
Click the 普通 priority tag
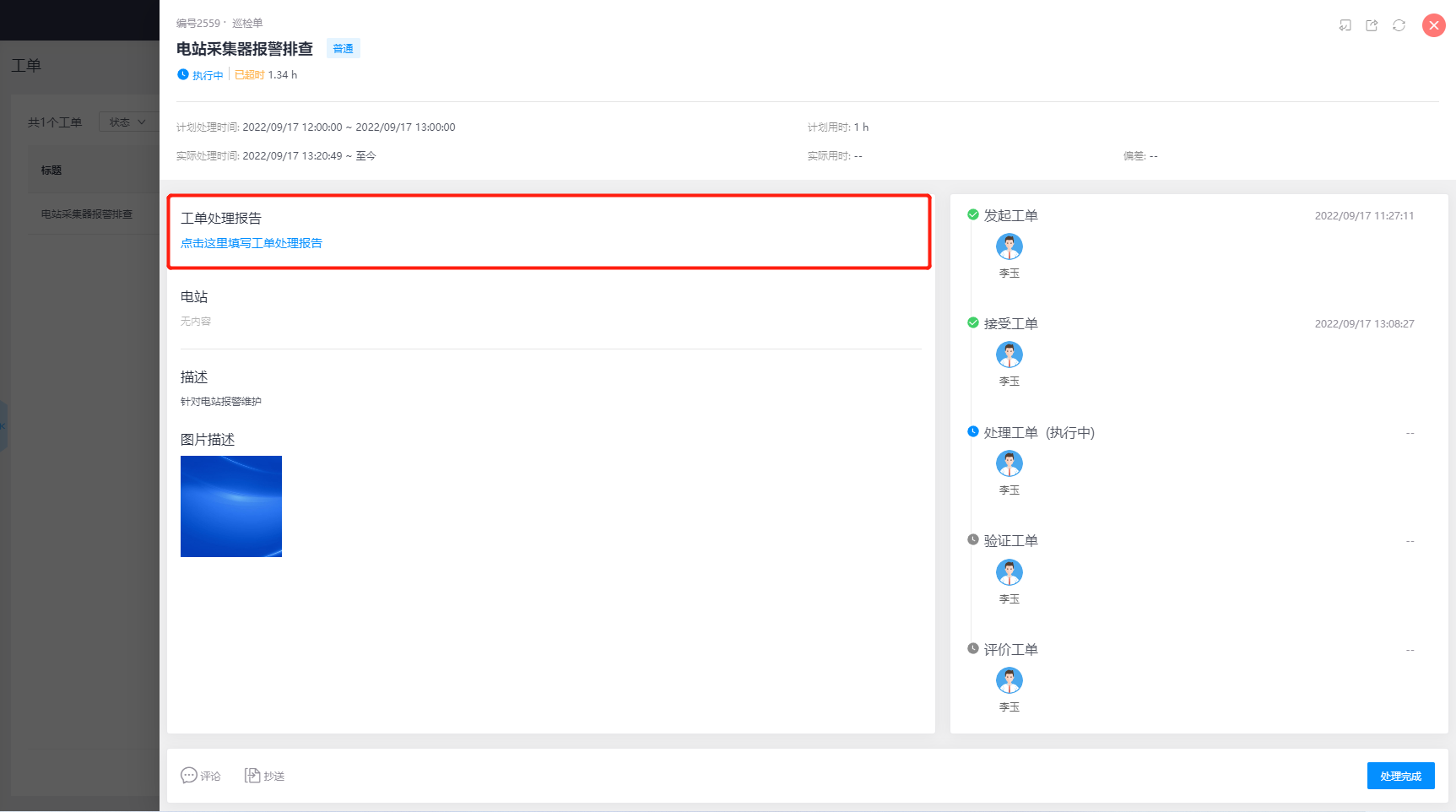343,49
